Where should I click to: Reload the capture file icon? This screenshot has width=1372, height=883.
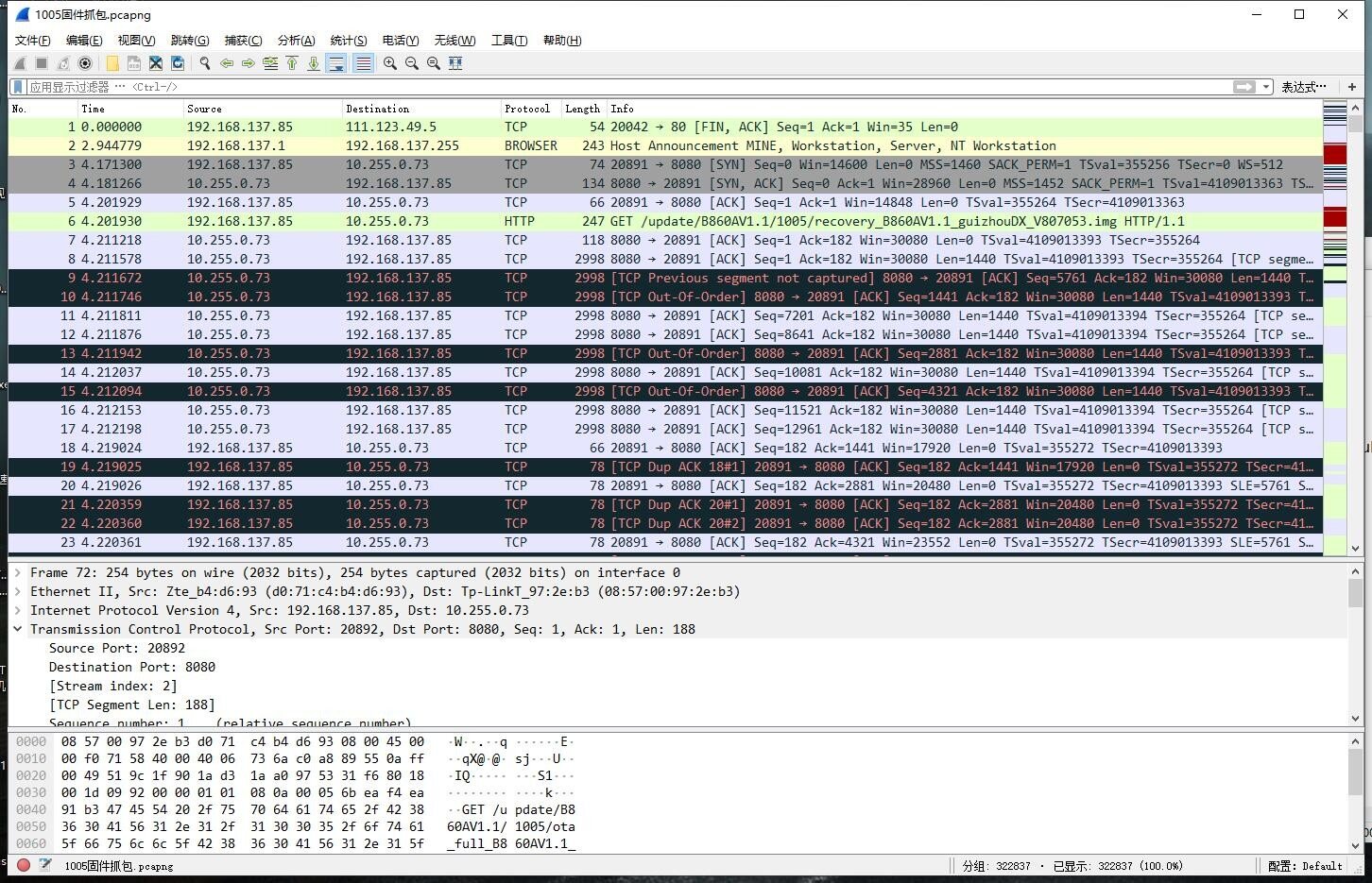[x=178, y=63]
